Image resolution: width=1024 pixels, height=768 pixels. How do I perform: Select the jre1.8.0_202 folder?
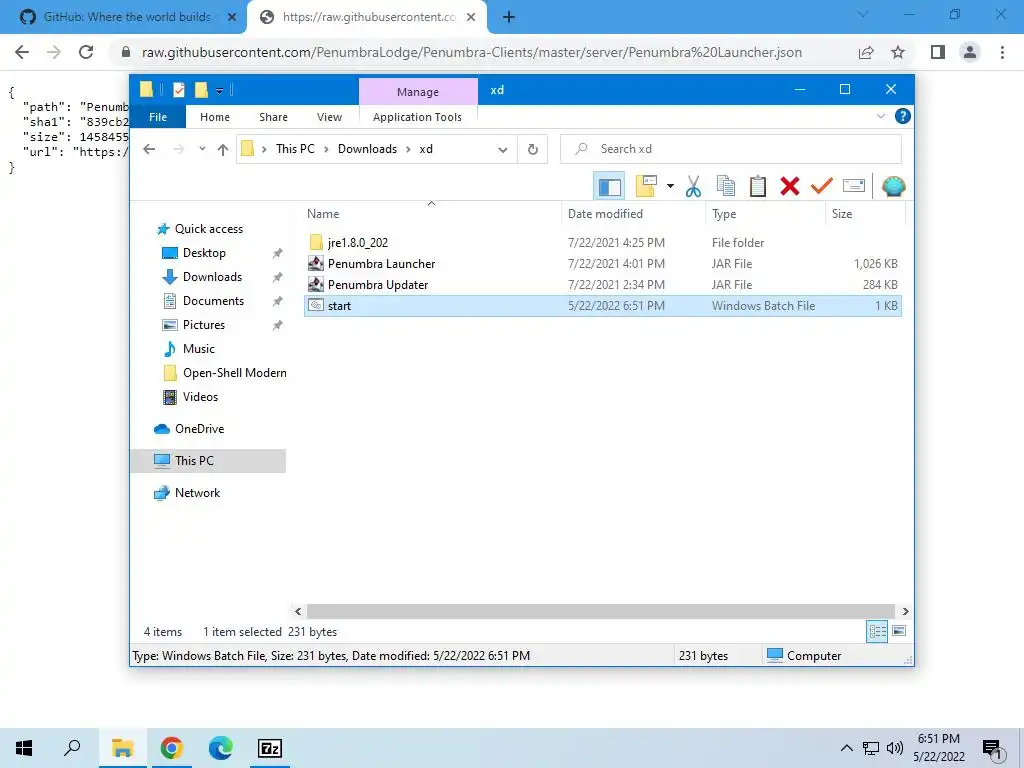pyautogui.click(x=603, y=243)
